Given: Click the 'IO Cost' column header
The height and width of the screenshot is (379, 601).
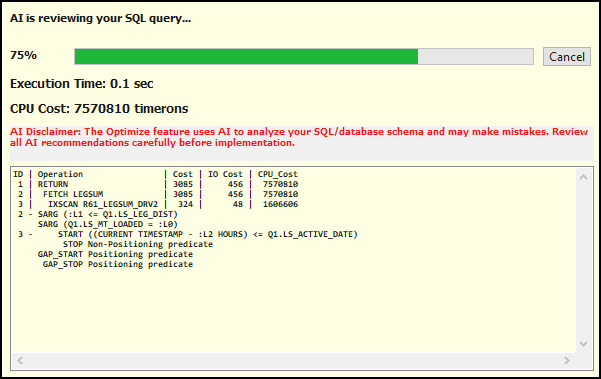Looking at the screenshot, I should (x=225, y=174).
